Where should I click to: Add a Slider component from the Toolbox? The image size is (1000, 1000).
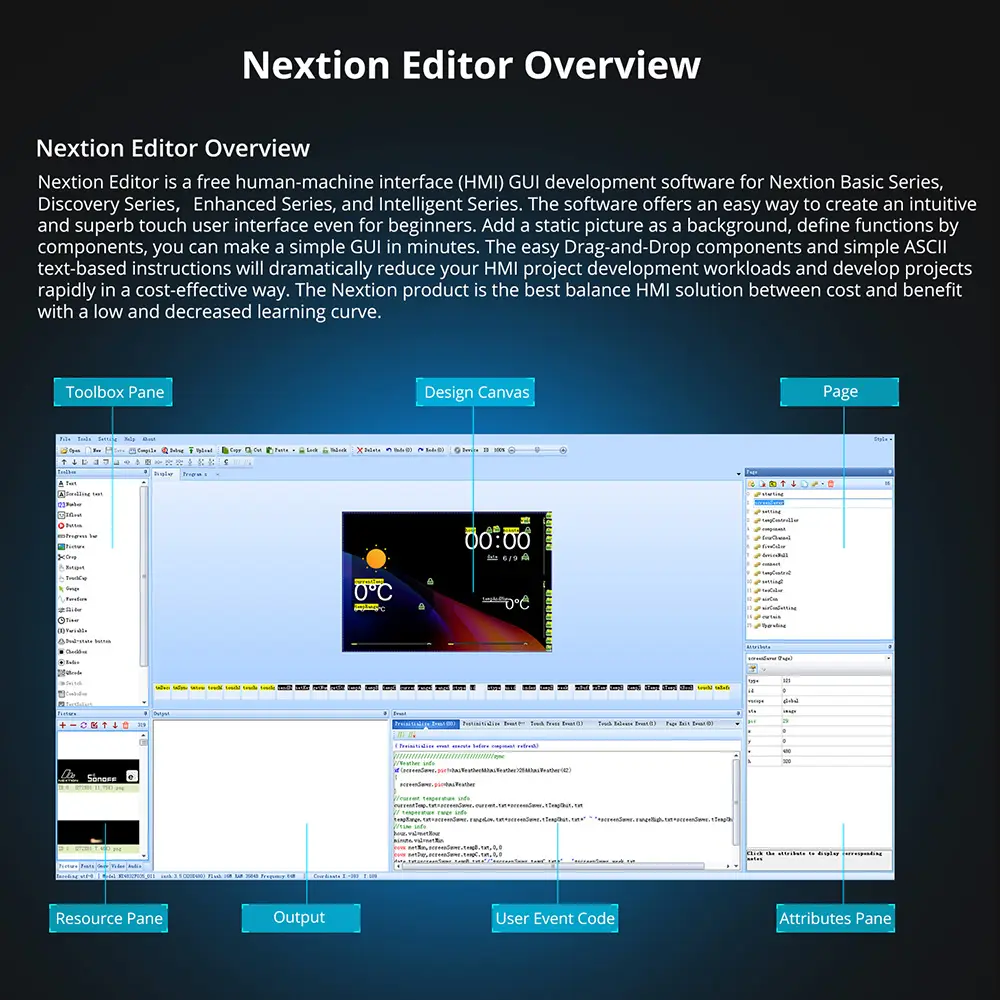(x=72, y=610)
